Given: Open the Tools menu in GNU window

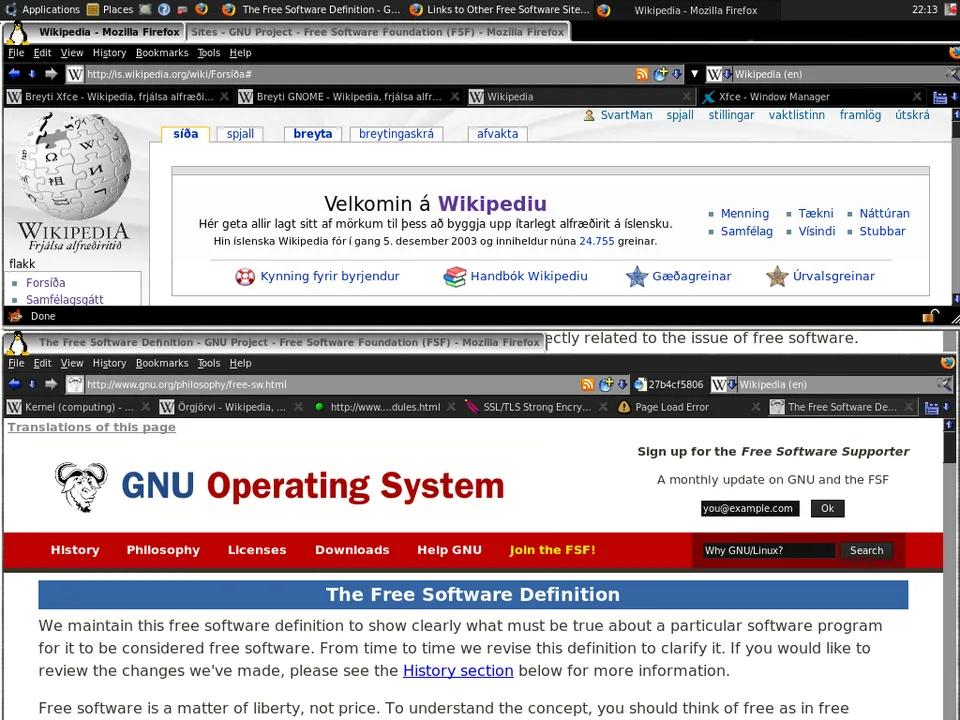Looking at the screenshot, I should point(209,363).
